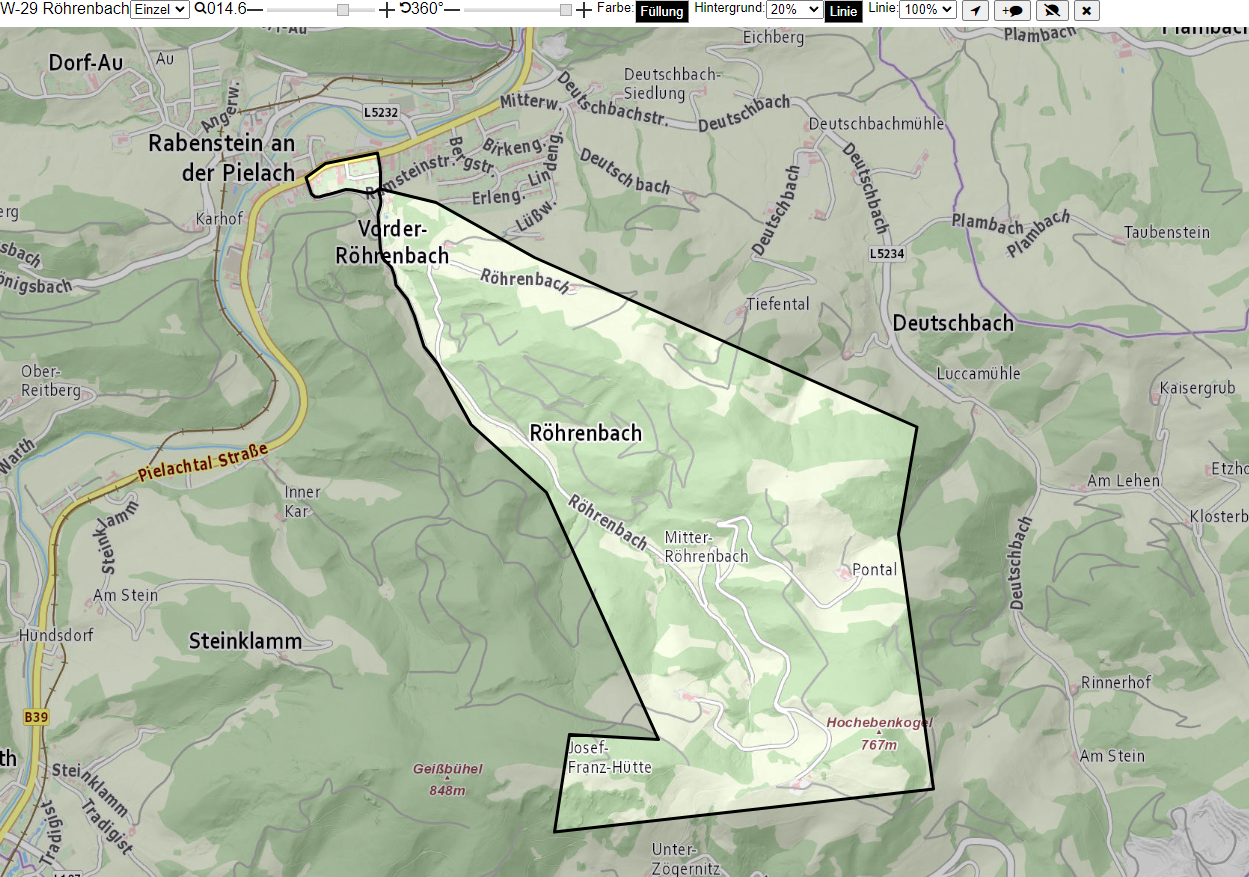Click the minus icon of the rotation slider
Screen dimensions: 1249x877
click(452, 9)
